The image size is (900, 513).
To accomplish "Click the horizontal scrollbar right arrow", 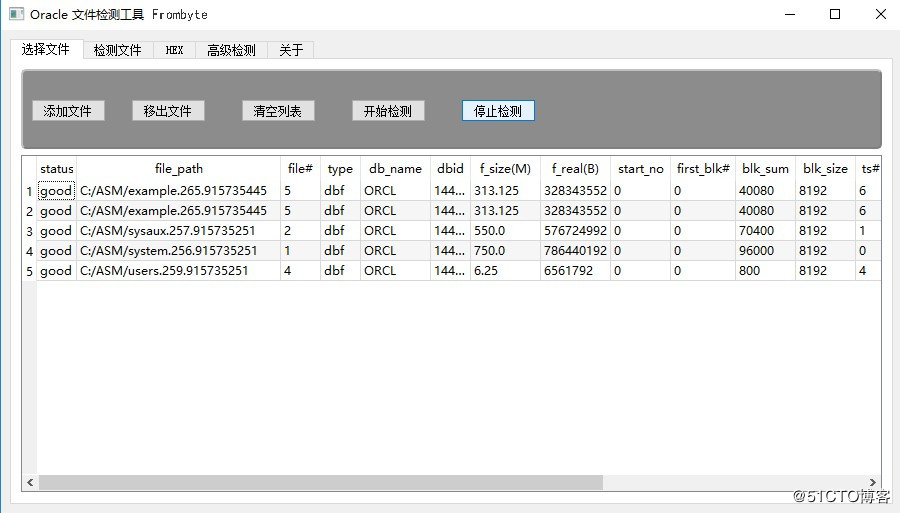I will [873, 483].
